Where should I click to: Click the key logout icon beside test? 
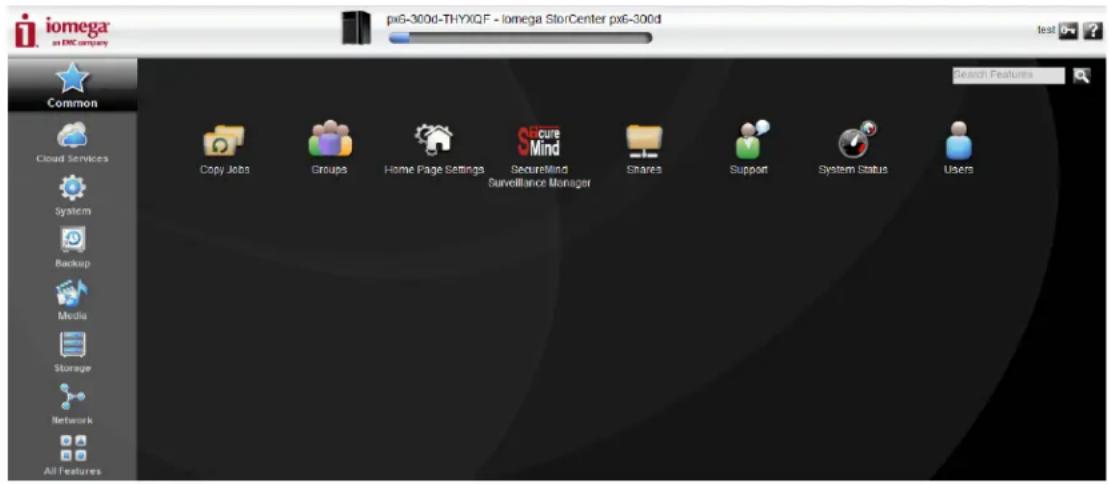pyautogui.click(x=1067, y=31)
